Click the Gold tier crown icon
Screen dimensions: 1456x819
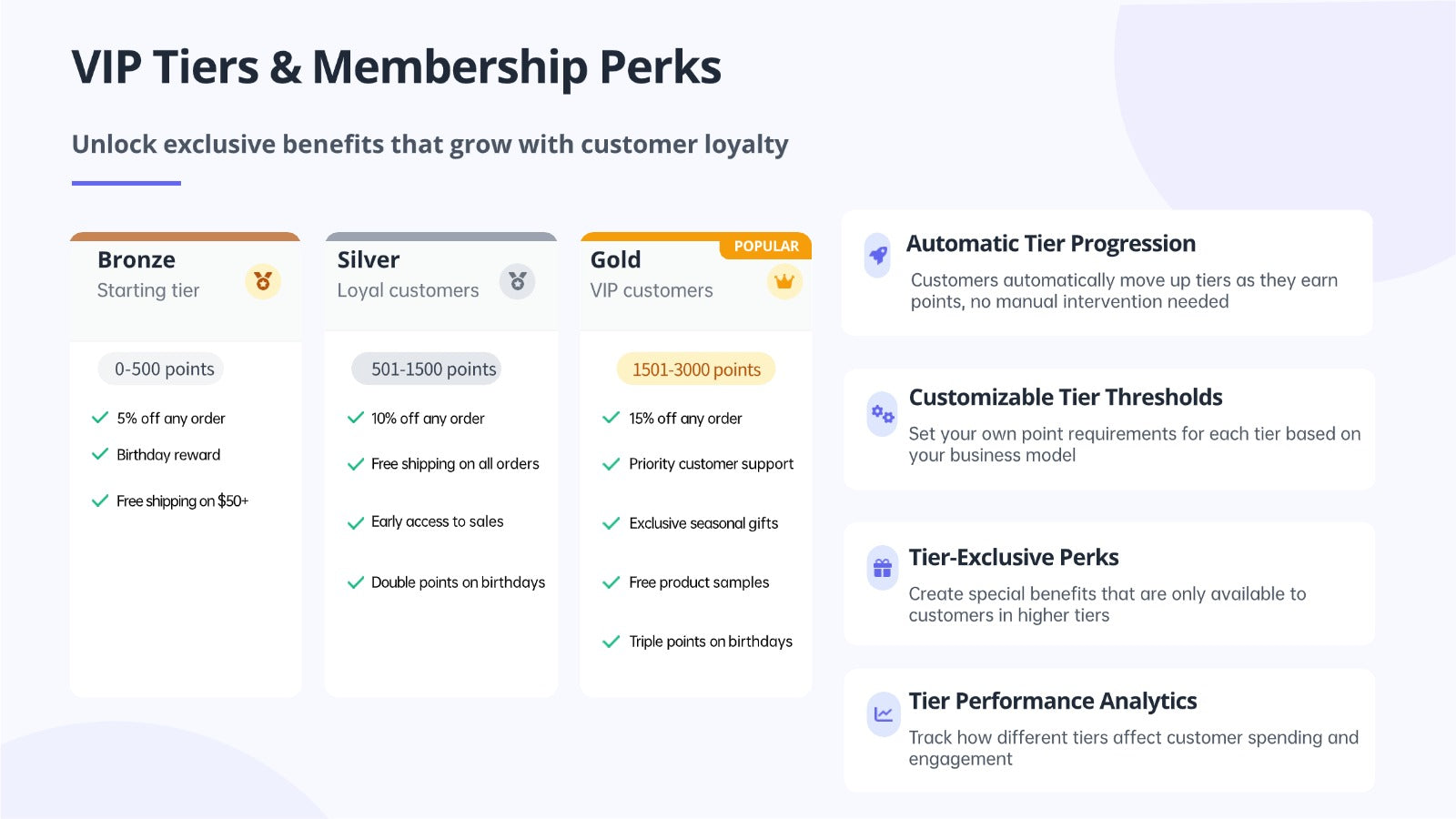[784, 281]
